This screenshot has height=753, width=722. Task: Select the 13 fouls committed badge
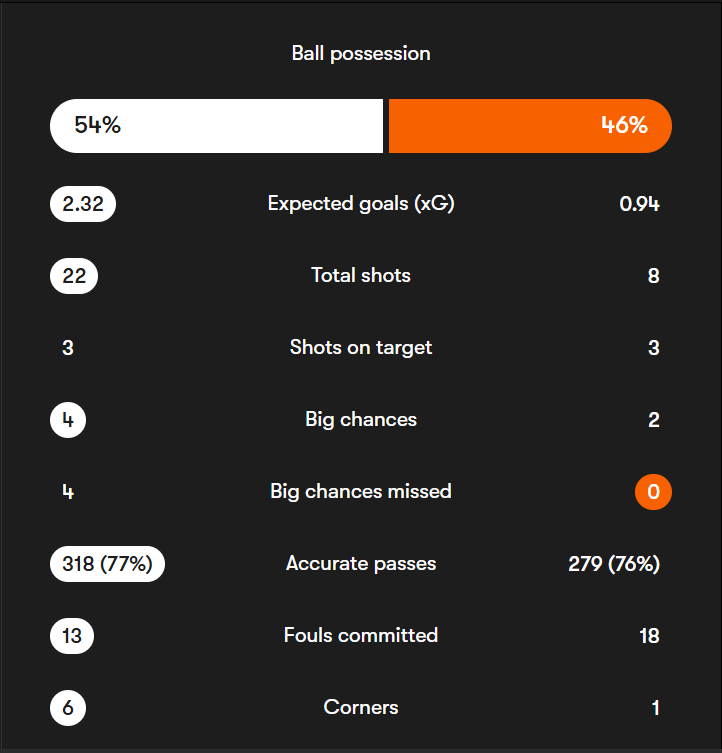(72, 636)
